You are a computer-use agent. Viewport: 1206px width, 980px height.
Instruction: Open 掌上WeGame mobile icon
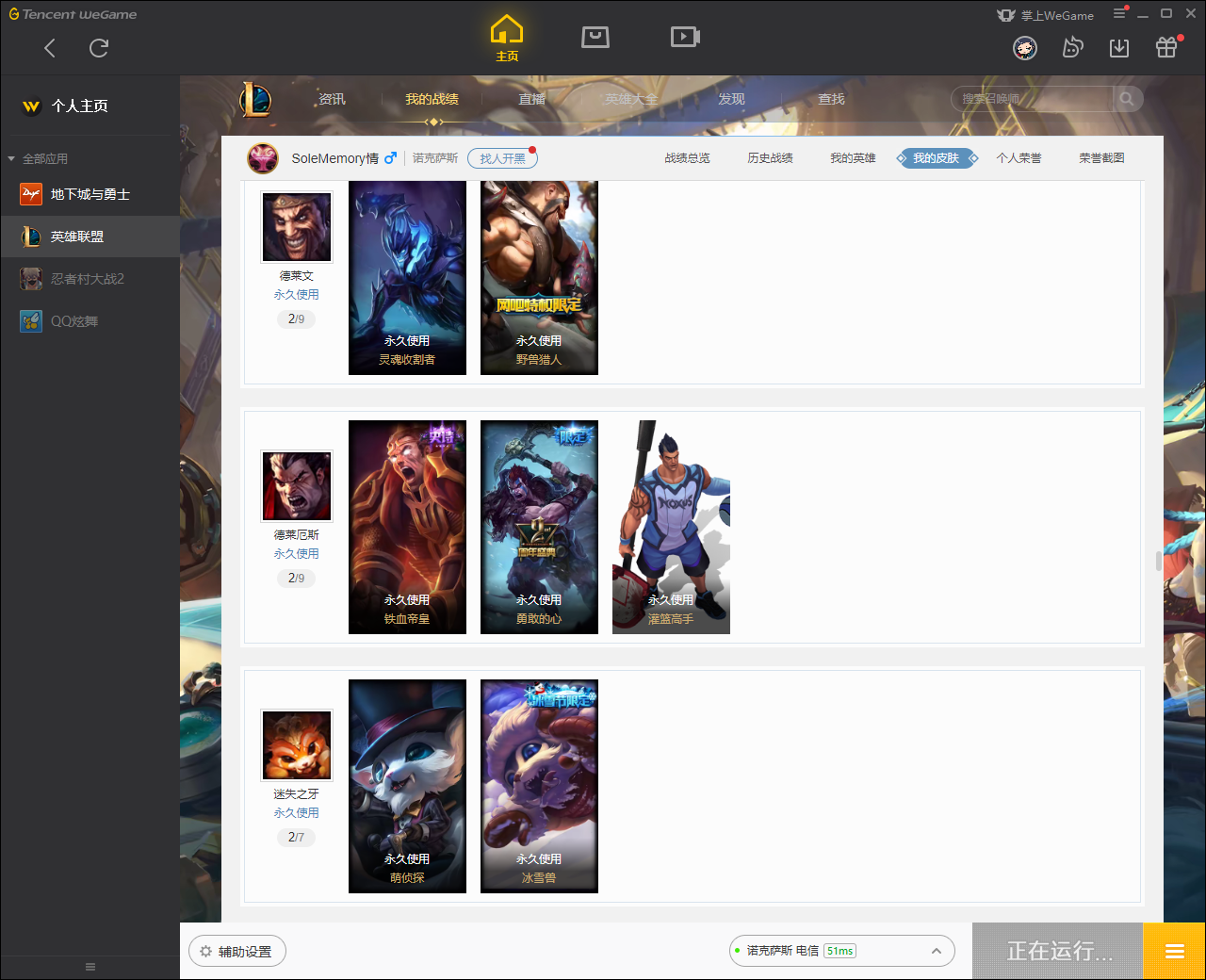coord(1046,15)
